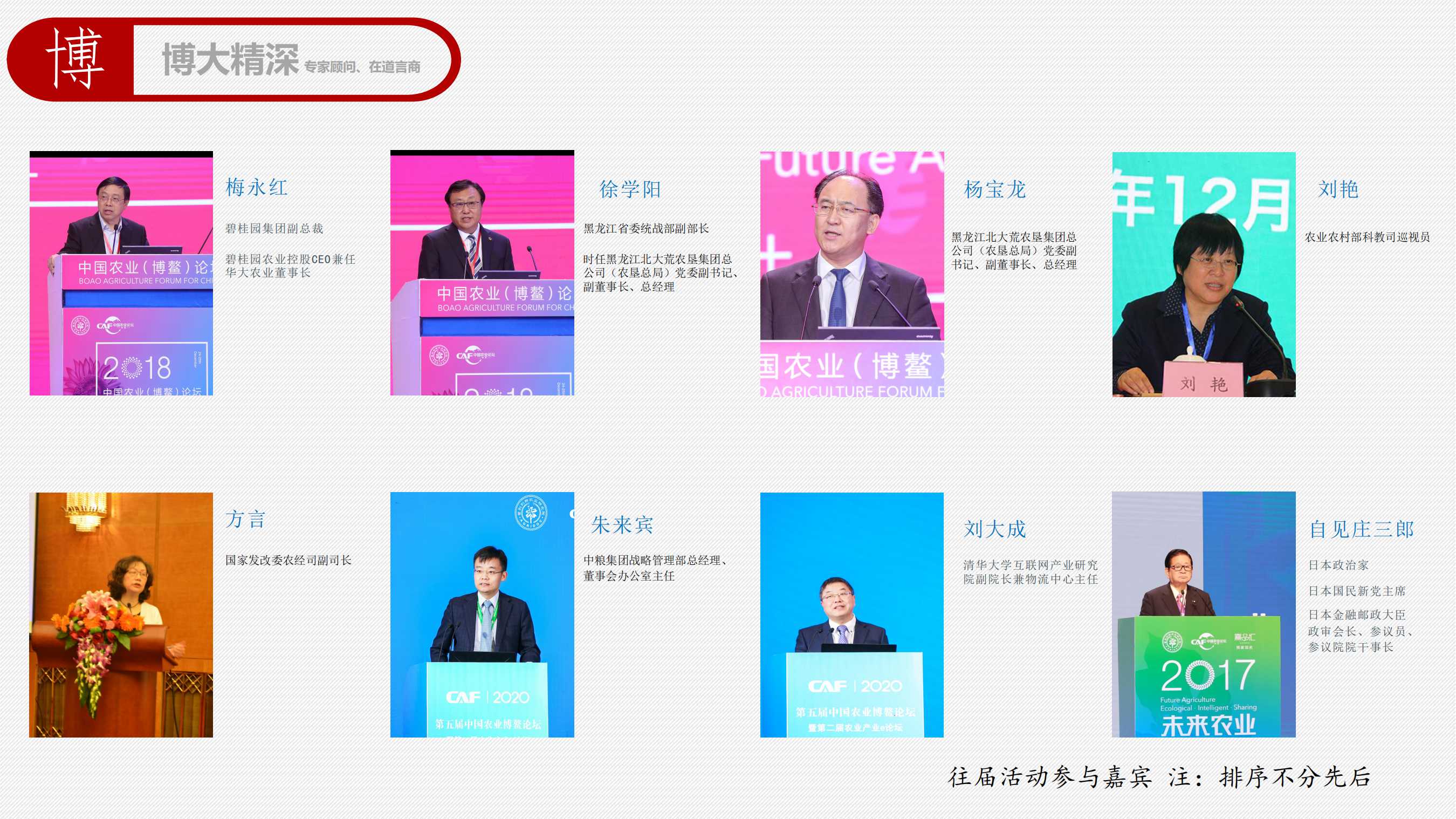Select the name text 方言
The width and height of the screenshot is (1456, 819).
coord(246,518)
